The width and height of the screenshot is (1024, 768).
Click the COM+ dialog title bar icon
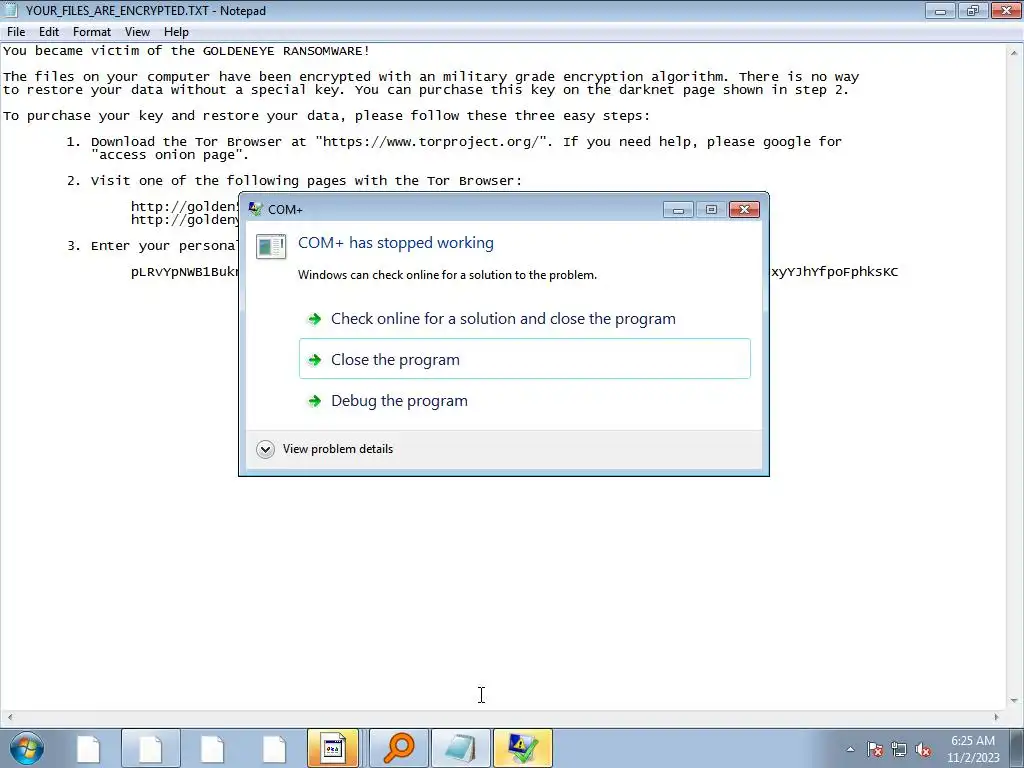(255, 209)
